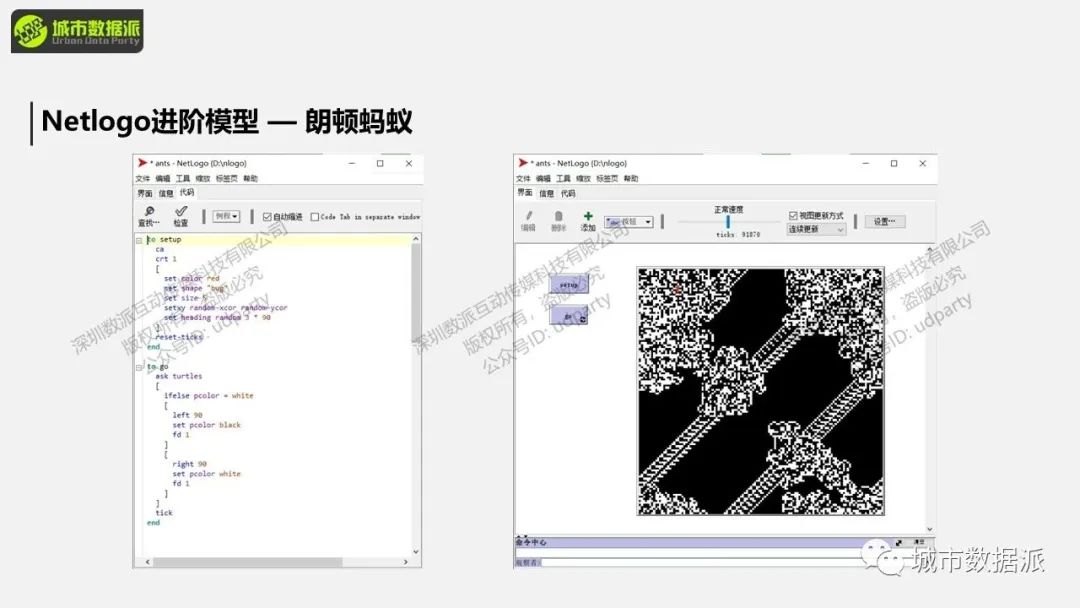Open 缩放 menu in the right interface window
The width and height of the screenshot is (1080, 608).
coord(583,178)
